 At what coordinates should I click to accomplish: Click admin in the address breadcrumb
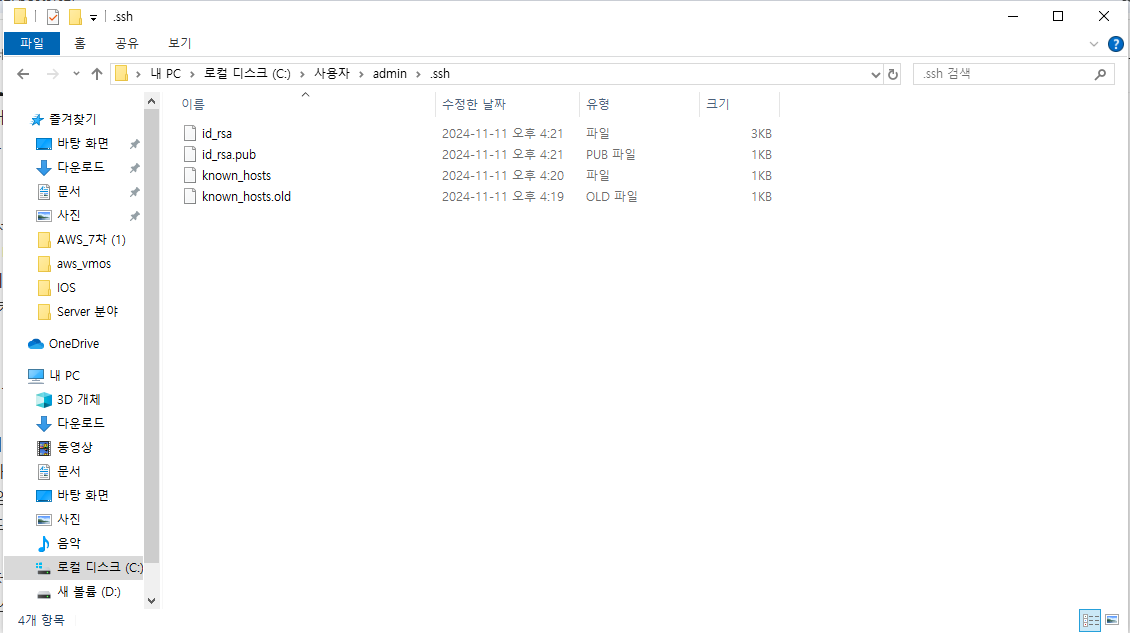click(390, 74)
